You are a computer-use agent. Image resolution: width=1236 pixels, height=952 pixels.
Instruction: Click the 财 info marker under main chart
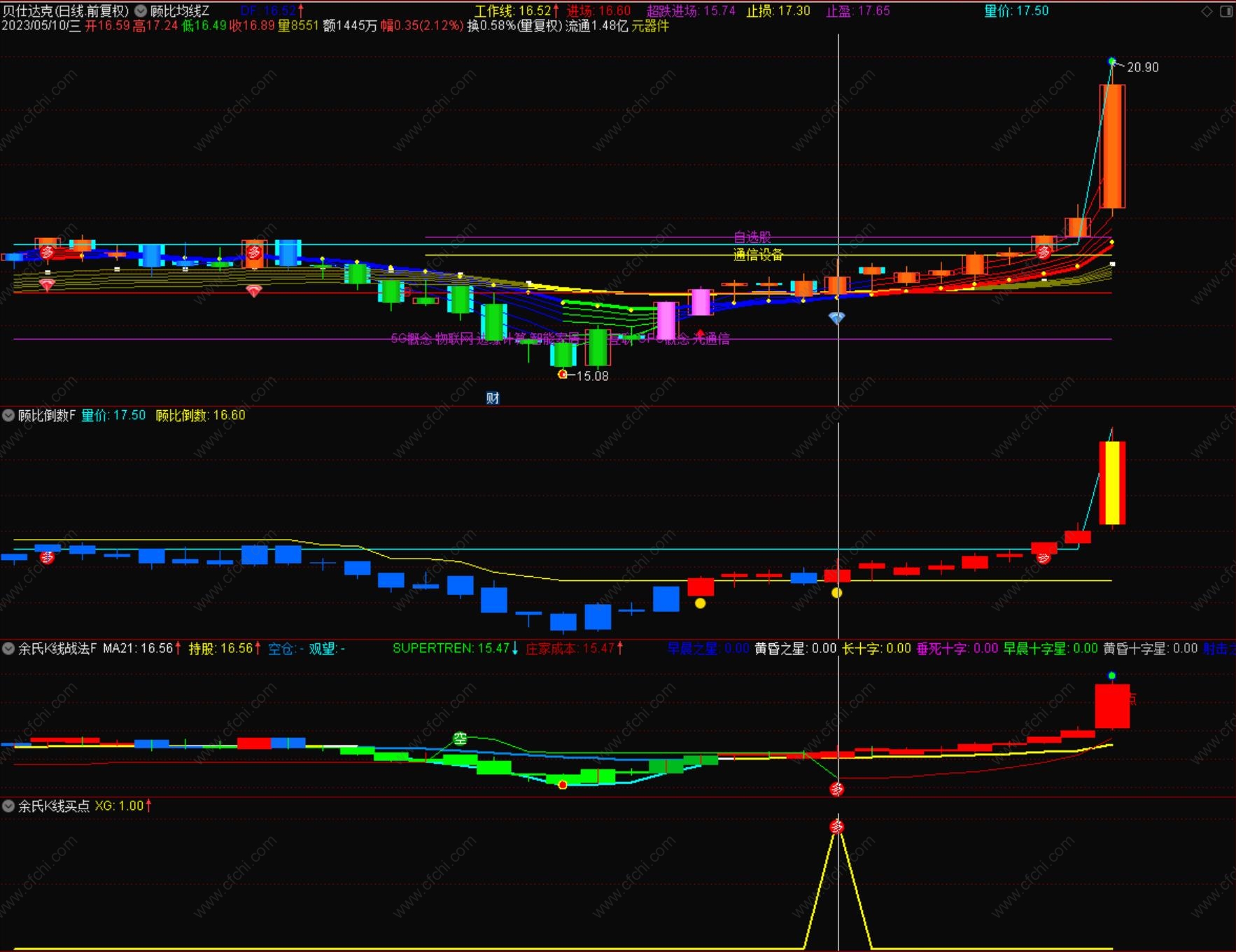(493, 398)
